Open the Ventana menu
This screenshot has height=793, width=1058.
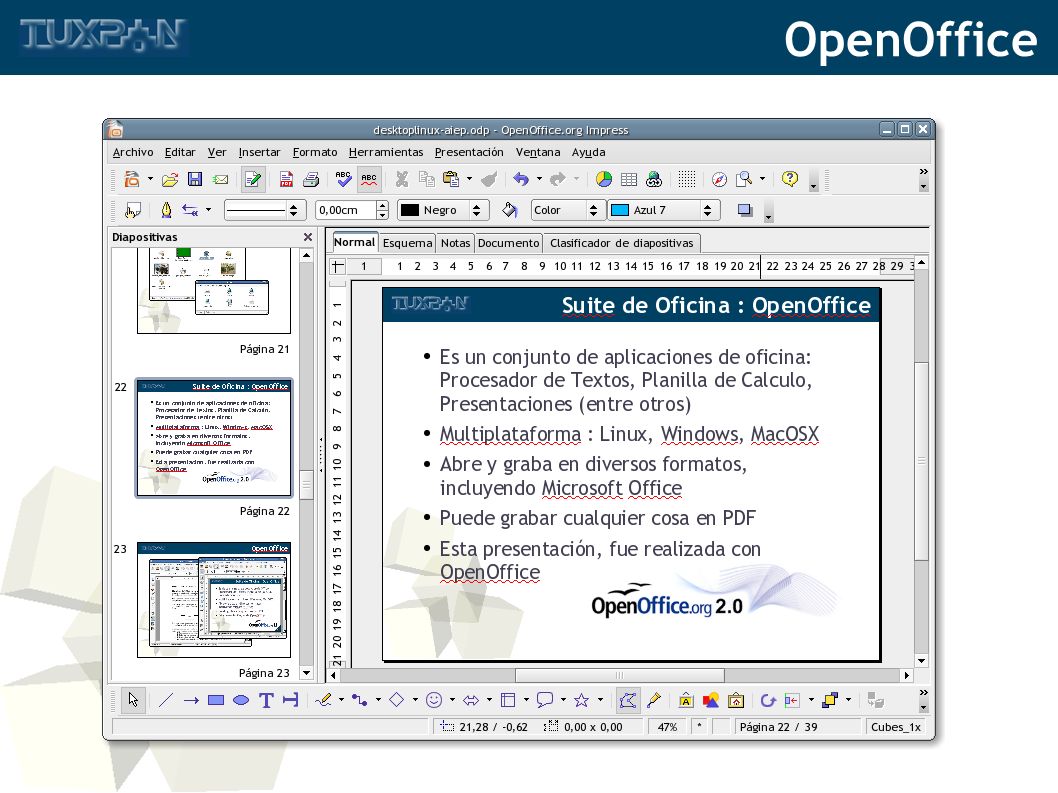538,153
